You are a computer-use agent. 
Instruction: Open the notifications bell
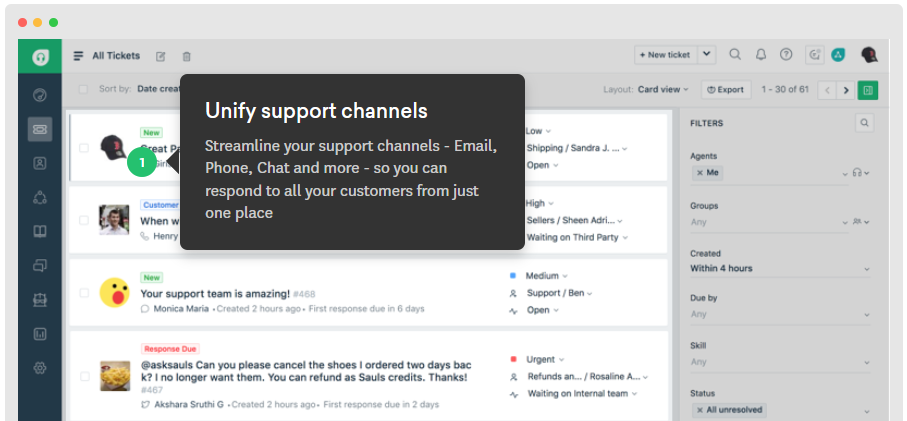tap(761, 55)
